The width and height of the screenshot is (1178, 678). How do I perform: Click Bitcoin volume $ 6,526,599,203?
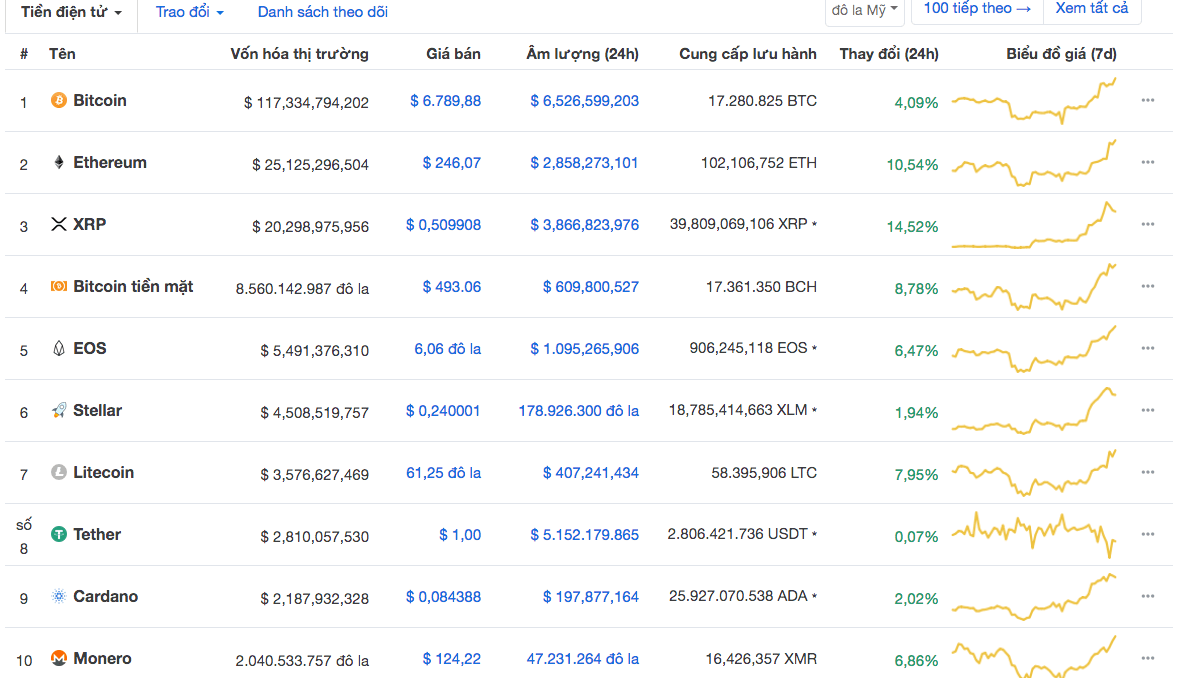584,101
